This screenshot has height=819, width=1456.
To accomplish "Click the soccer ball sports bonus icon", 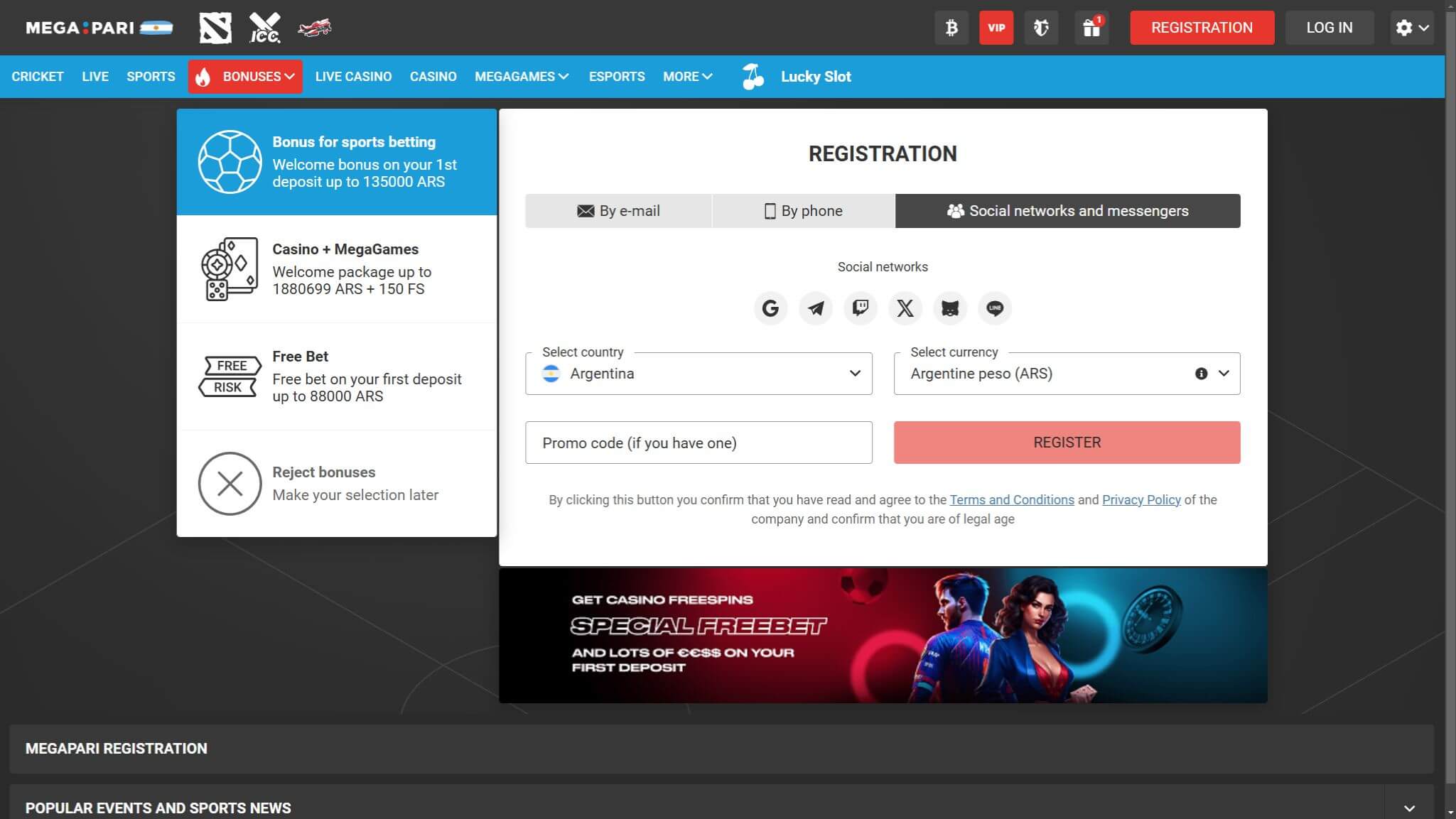I will coord(230,162).
